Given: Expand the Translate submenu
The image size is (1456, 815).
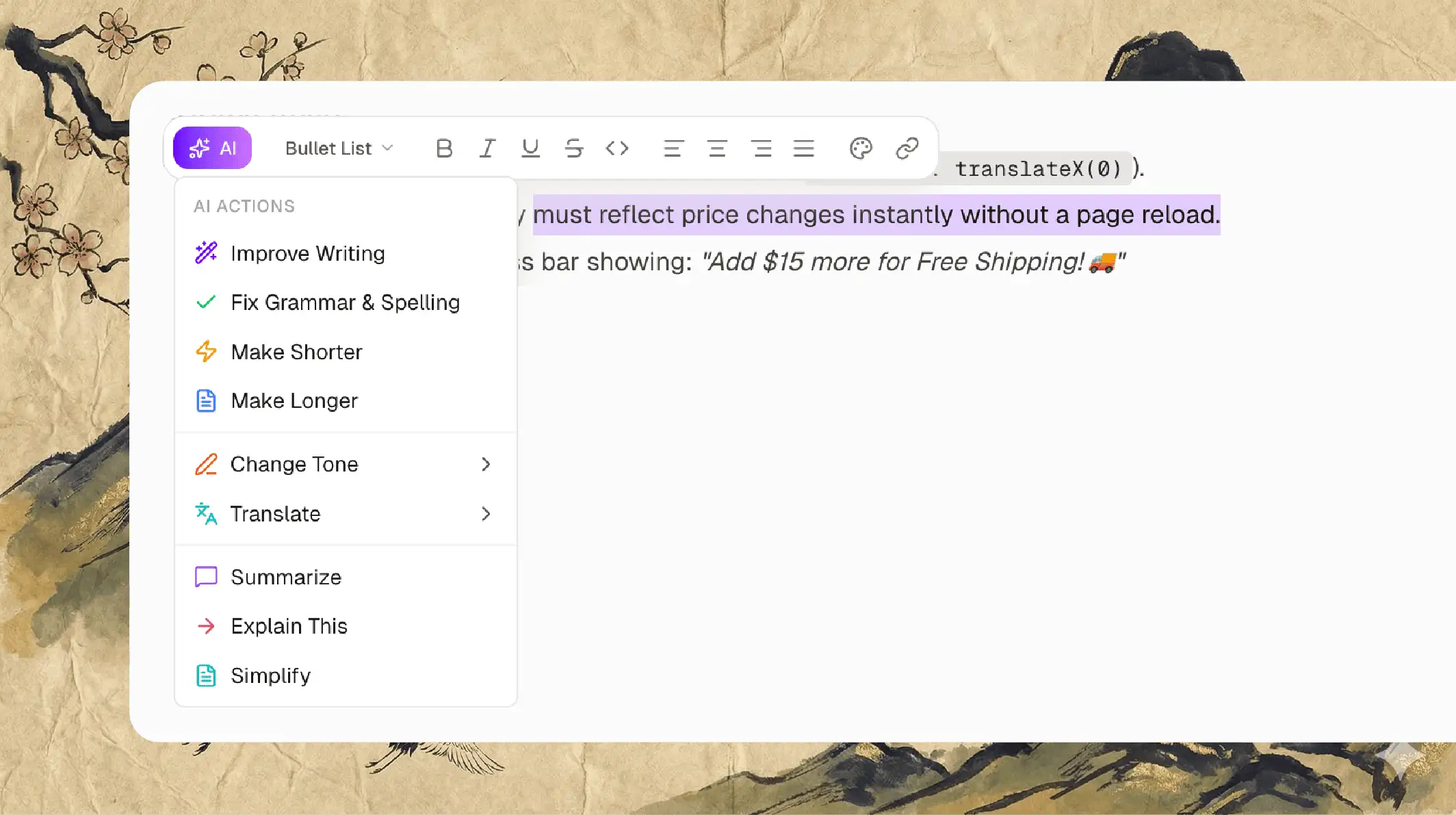Looking at the screenshot, I should [x=276, y=513].
